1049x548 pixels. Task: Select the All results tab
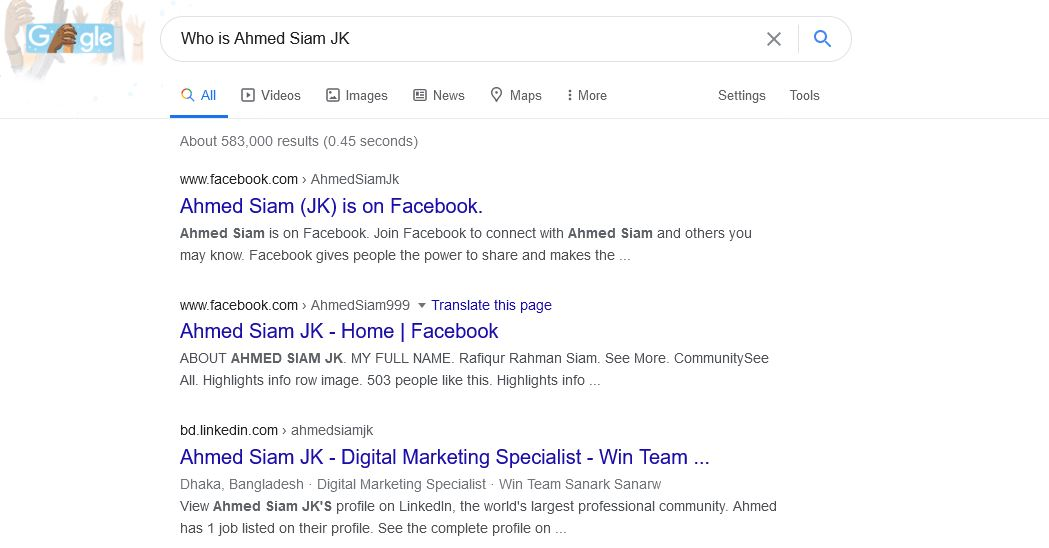tap(199, 96)
